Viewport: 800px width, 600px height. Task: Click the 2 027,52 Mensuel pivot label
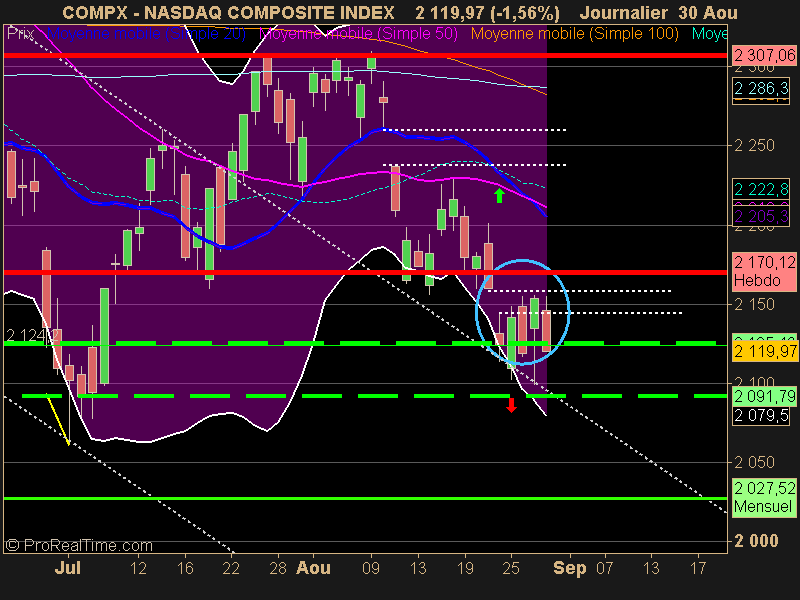tap(764, 497)
